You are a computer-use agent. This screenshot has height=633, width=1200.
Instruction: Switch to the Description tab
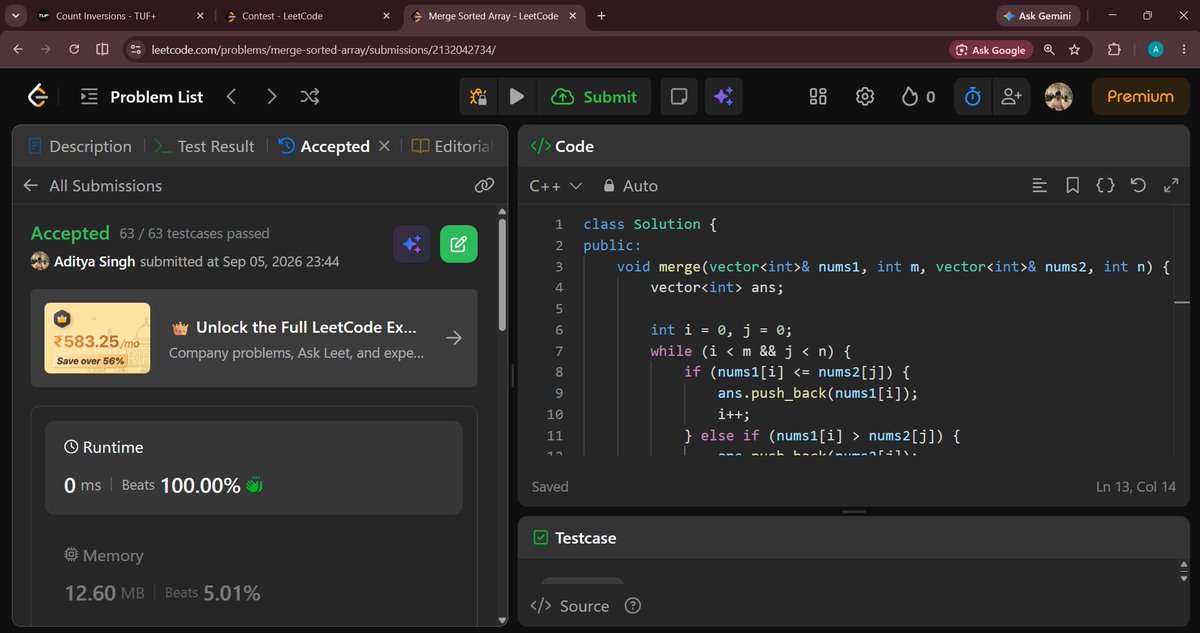(80, 146)
